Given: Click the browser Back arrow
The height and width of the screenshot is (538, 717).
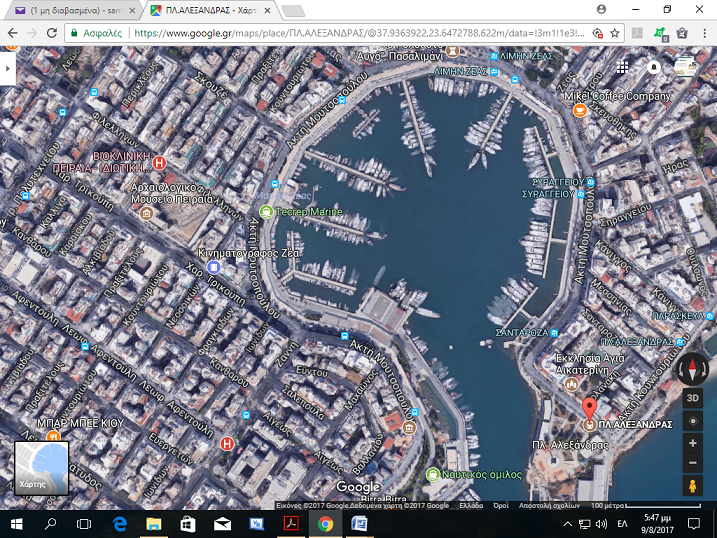Looking at the screenshot, I should pyautogui.click(x=13, y=33).
